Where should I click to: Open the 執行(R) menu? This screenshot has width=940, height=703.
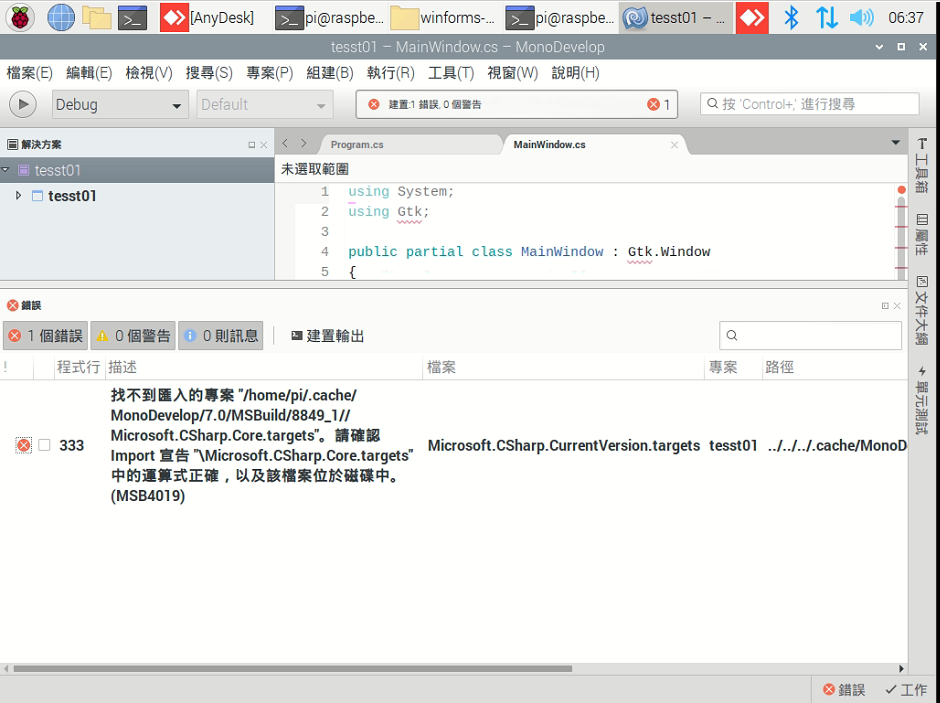pos(390,73)
